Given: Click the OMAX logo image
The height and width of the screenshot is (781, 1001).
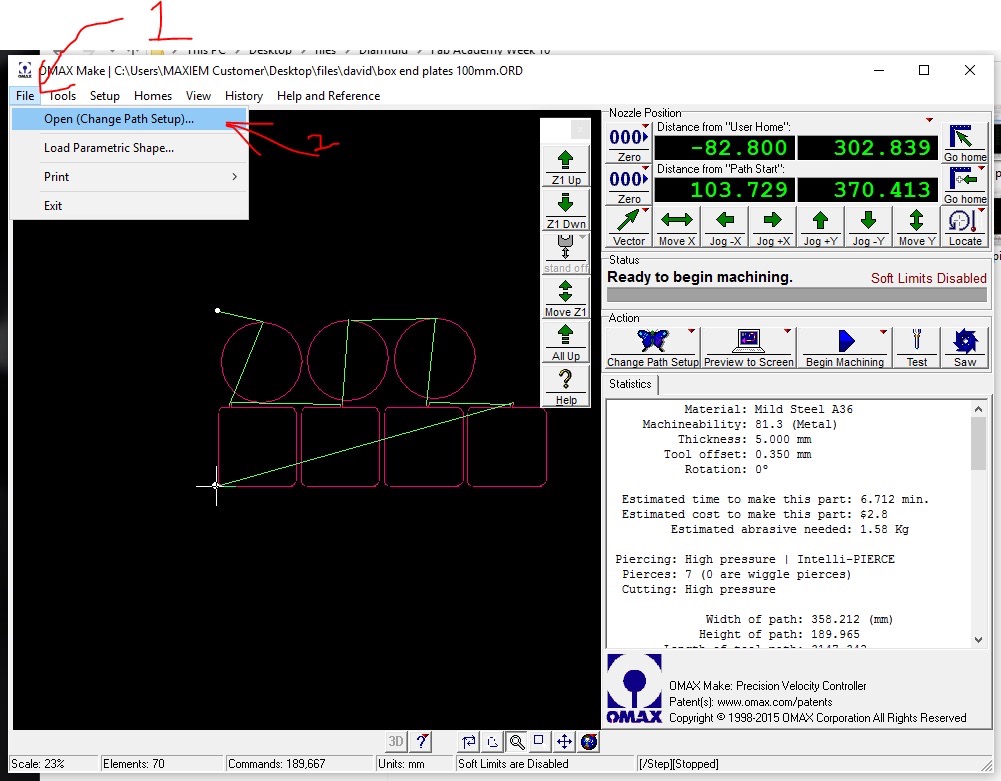Looking at the screenshot, I should [634, 689].
